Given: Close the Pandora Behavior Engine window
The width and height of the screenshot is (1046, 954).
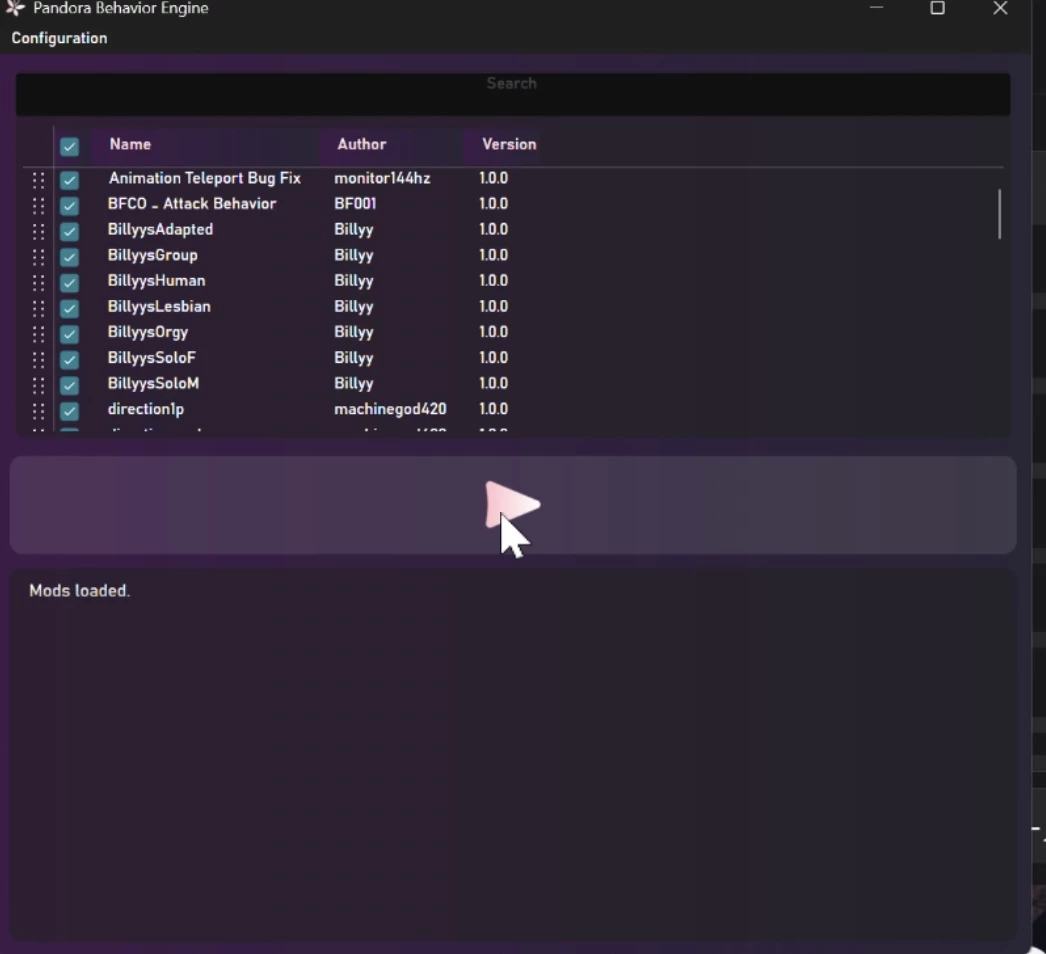Looking at the screenshot, I should tap(1000, 8).
